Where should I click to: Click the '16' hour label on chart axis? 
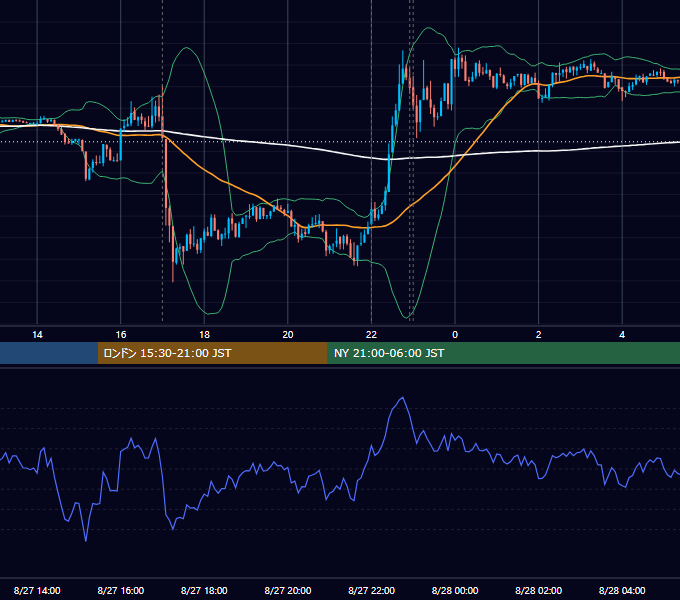pyautogui.click(x=121, y=335)
